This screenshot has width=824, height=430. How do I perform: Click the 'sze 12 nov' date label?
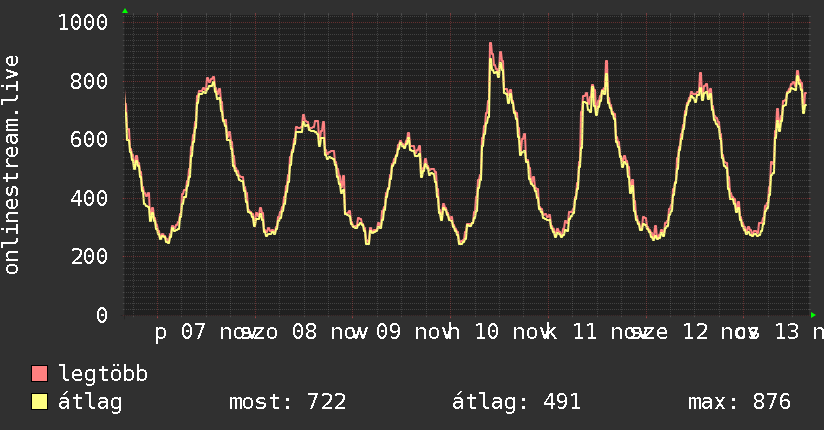pyautogui.click(x=696, y=332)
